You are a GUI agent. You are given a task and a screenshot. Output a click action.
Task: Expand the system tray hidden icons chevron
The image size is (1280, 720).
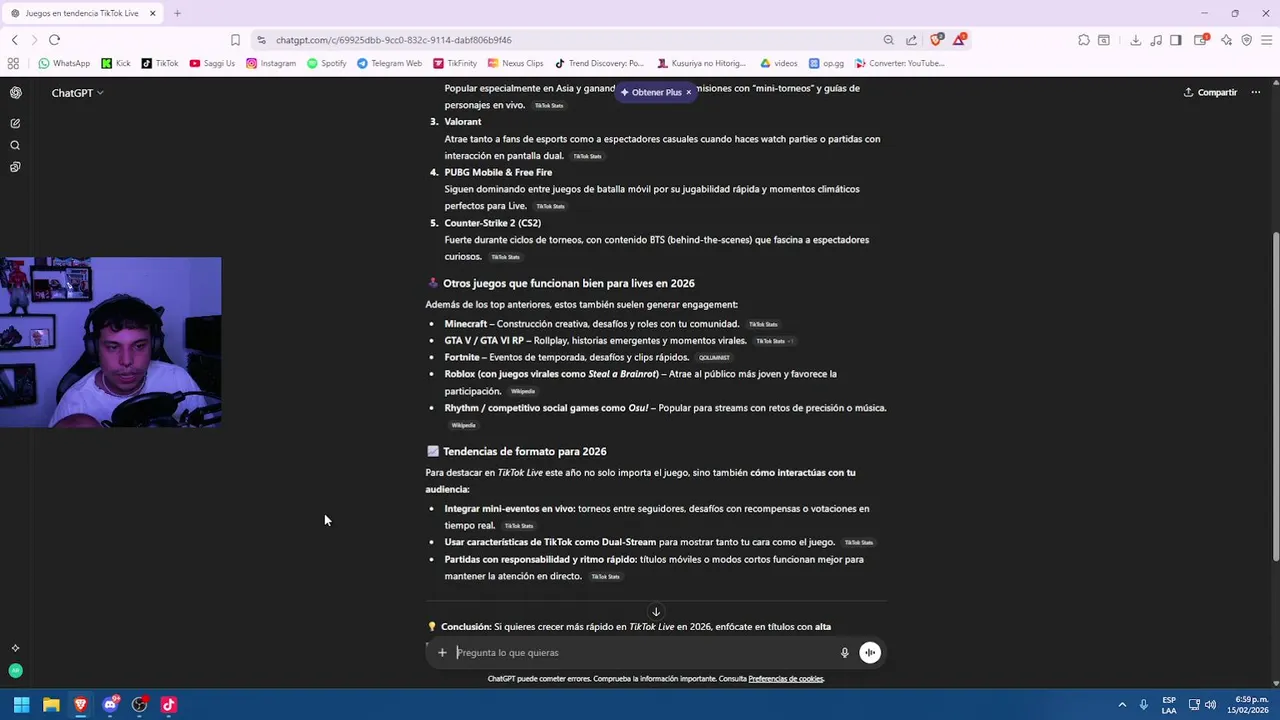(x=1122, y=705)
